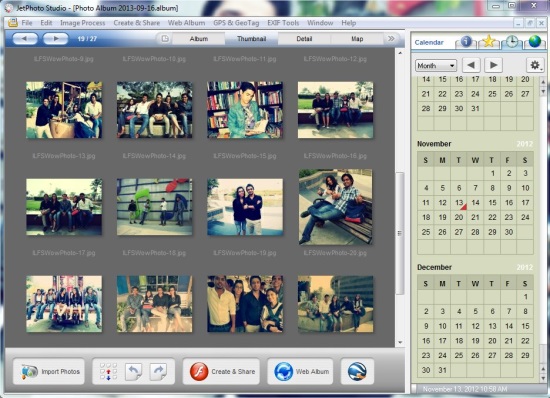Click the next photo arrow button
Image resolution: width=550 pixels, height=398 pixels.
(55, 39)
